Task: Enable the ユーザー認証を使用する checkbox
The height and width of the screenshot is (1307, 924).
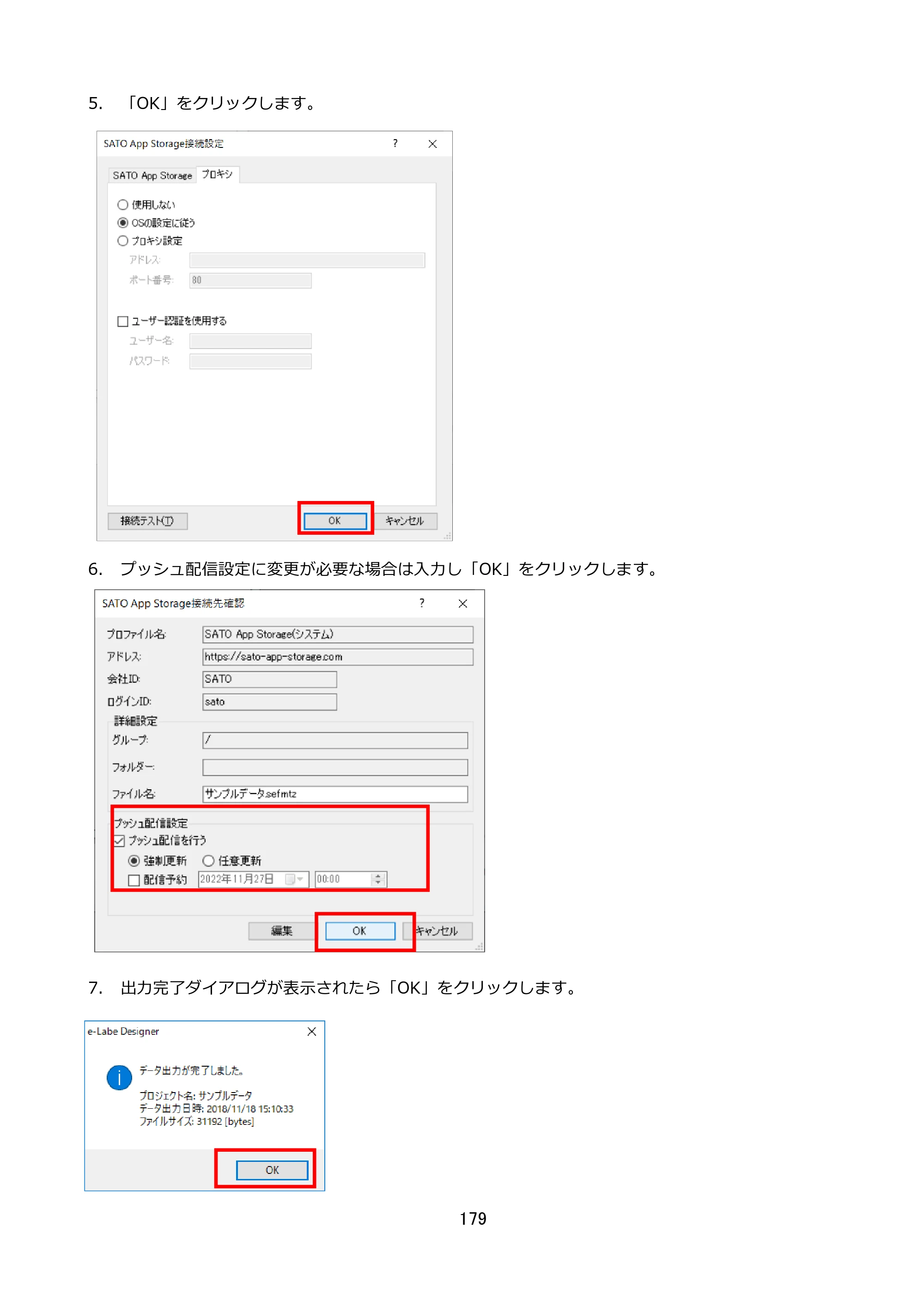Action: point(122,321)
